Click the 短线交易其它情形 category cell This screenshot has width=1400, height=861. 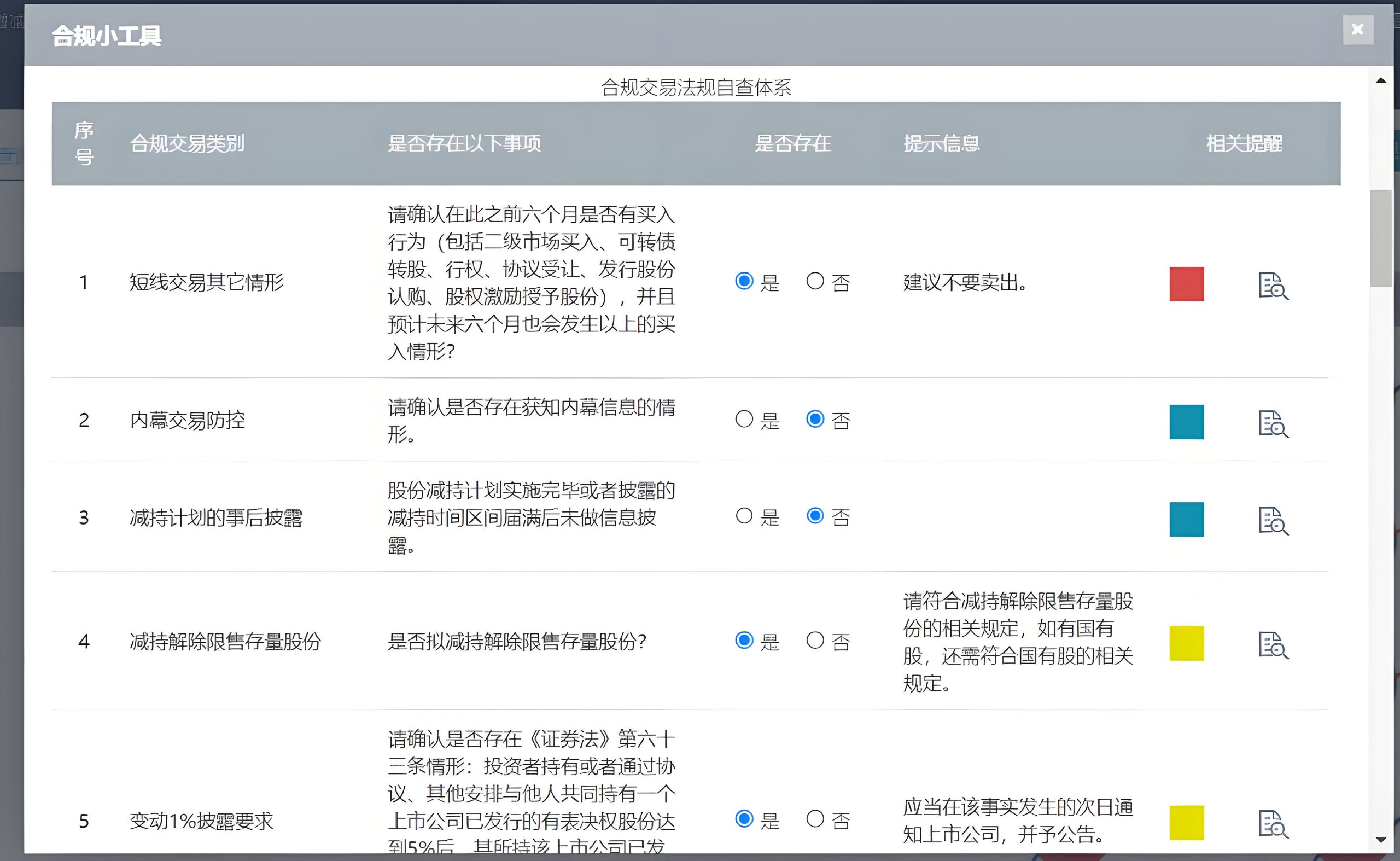(206, 282)
